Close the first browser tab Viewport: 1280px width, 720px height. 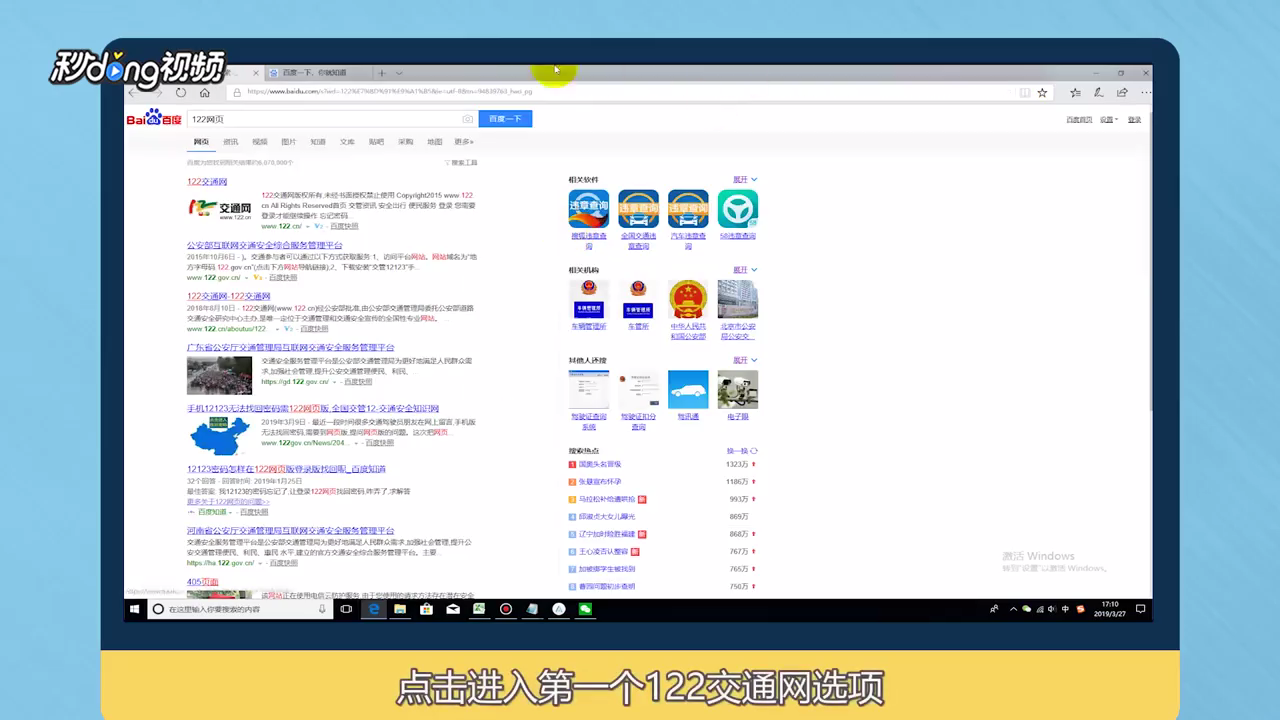[257, 73]
